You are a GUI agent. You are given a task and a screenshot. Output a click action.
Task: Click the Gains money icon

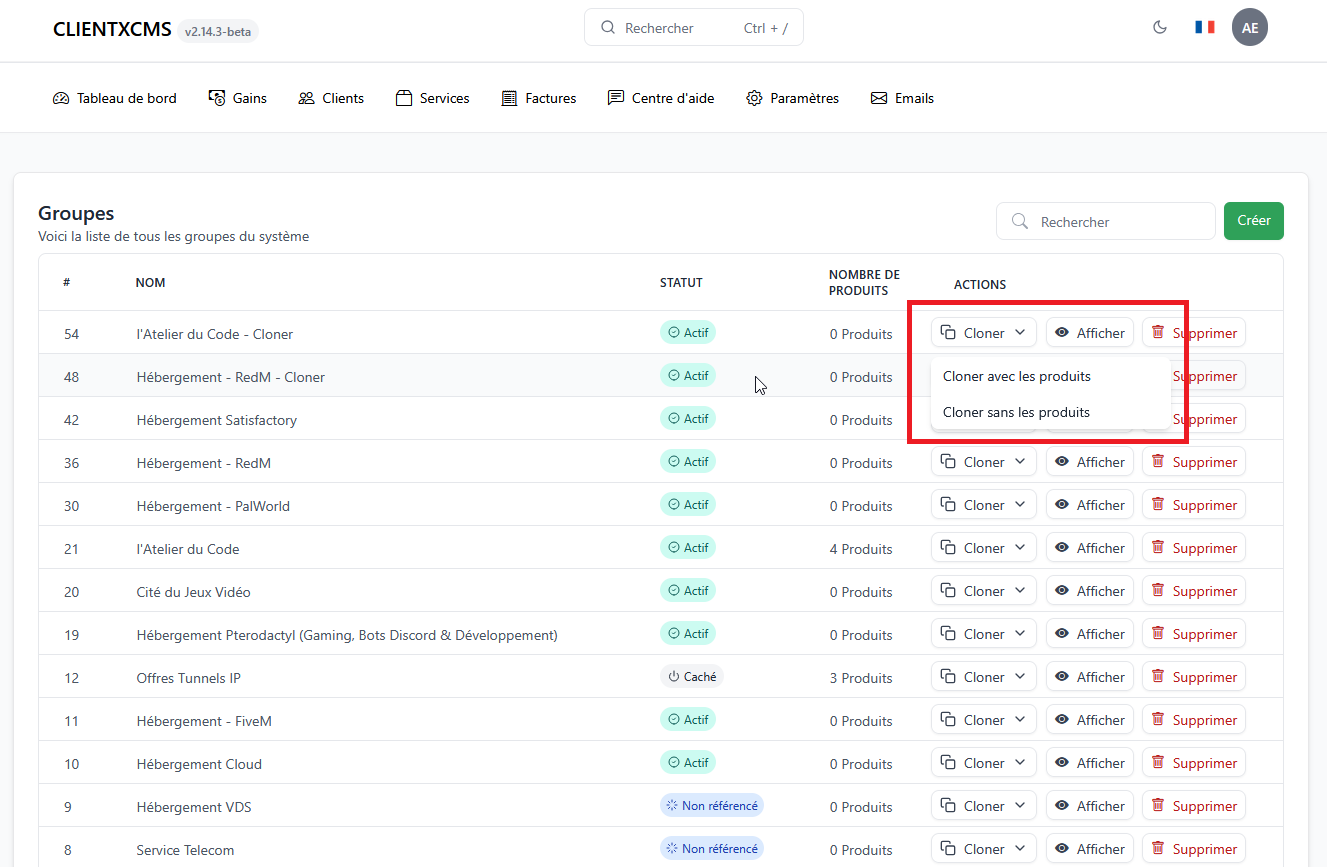[217, 98]
